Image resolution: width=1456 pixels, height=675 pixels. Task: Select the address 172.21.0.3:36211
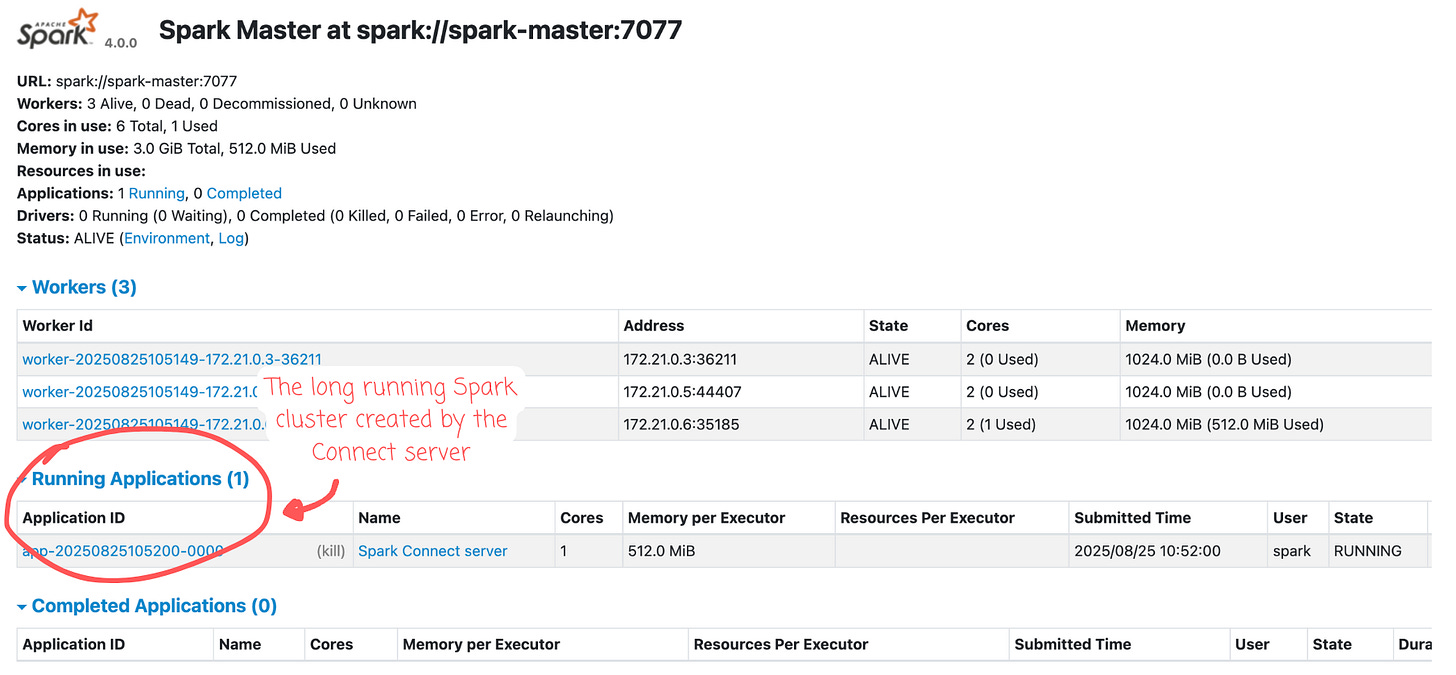click(682, 359)
